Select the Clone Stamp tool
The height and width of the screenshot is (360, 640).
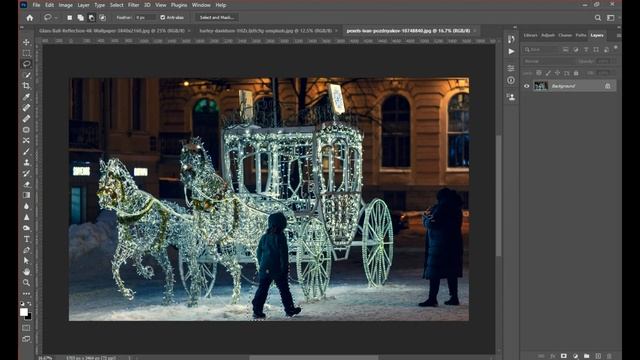[26, 162]
